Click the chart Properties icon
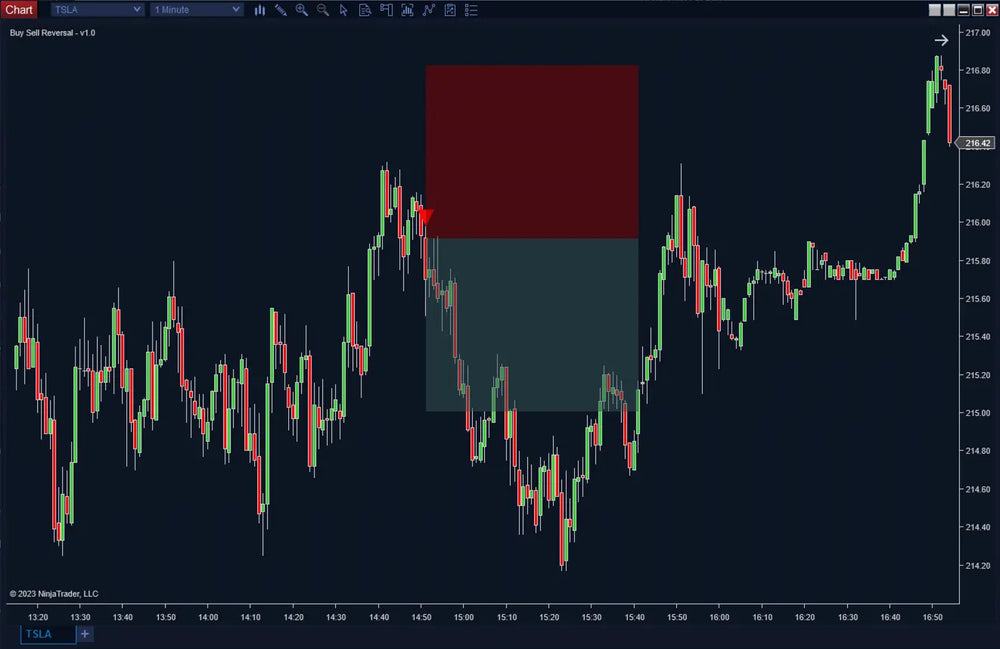This screenshot has width=1000, height=649. [449, 10]
